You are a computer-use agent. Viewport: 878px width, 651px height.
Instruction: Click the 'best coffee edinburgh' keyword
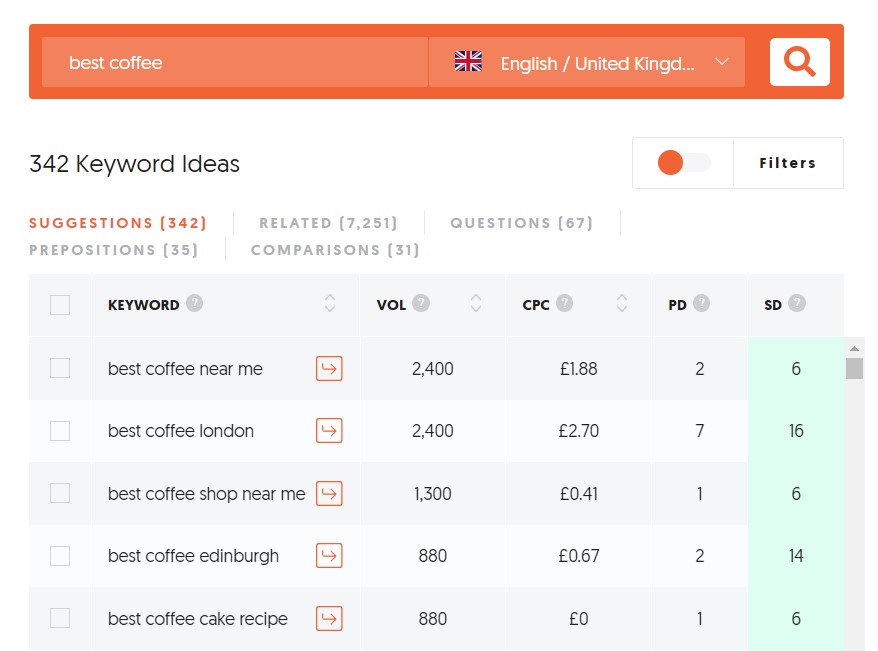[x=193, y=556]
